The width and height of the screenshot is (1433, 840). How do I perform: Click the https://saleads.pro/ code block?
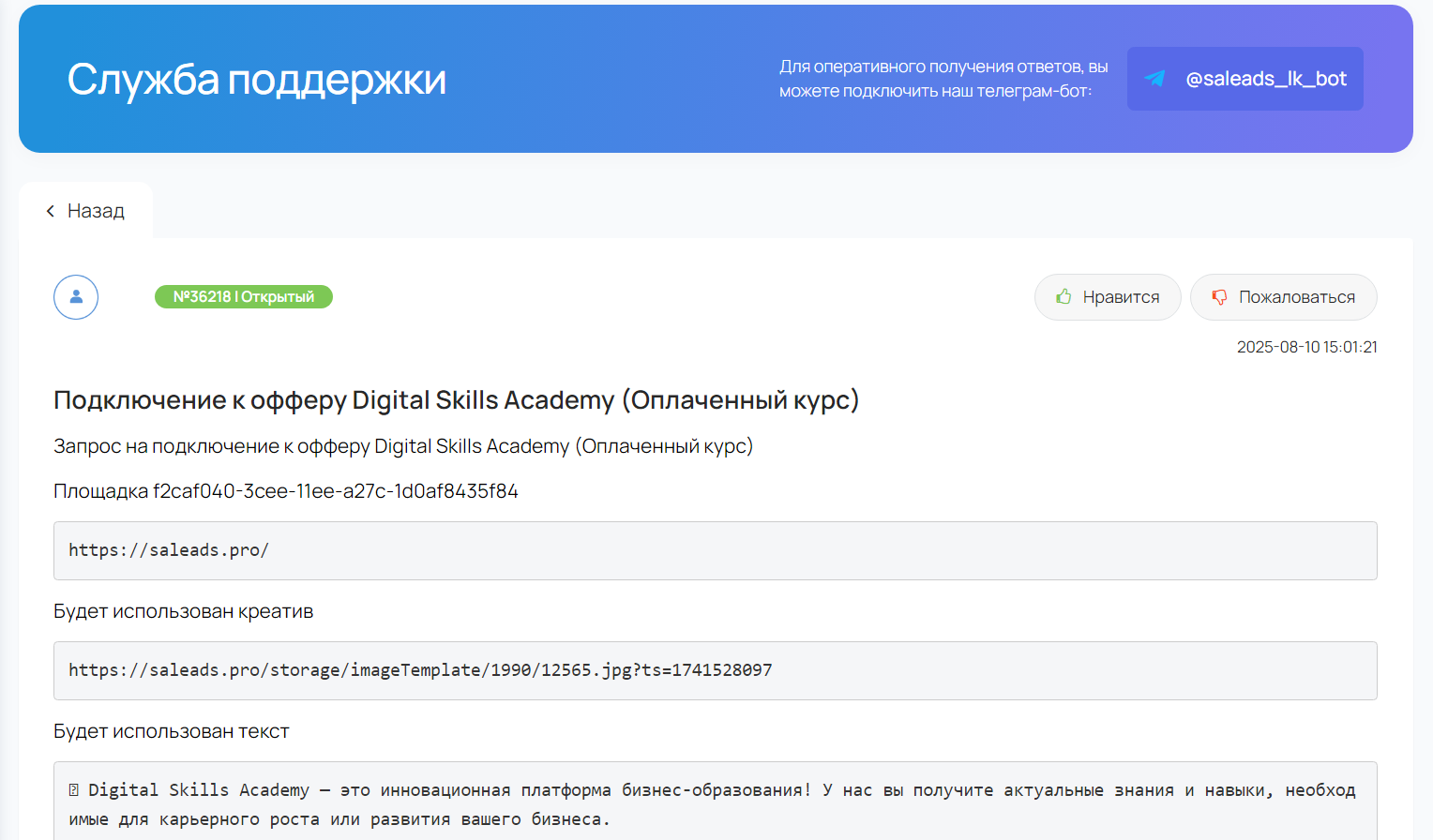point(716,550)
